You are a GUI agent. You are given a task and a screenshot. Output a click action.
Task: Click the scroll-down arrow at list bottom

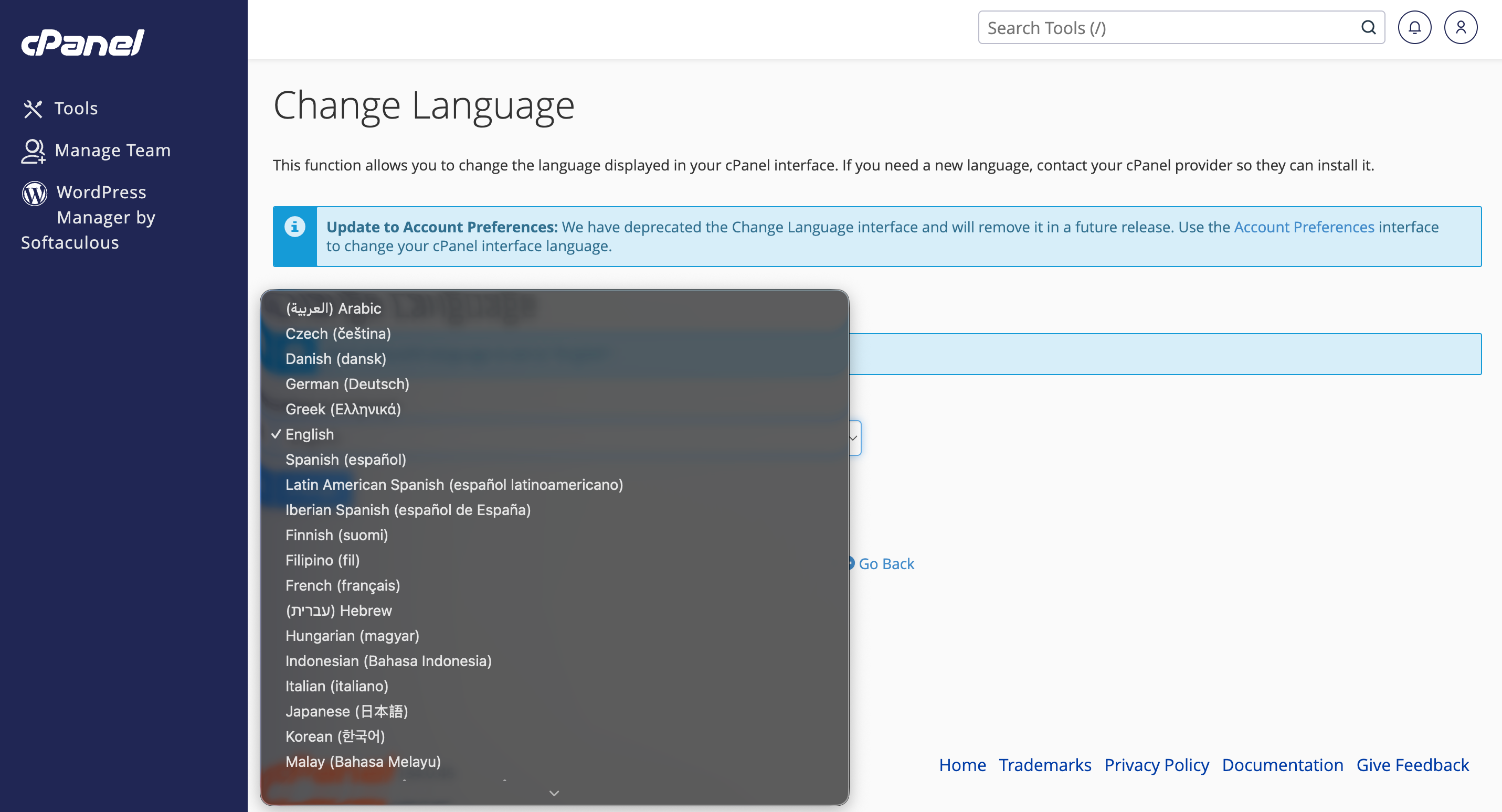click(x=554, y=793)
